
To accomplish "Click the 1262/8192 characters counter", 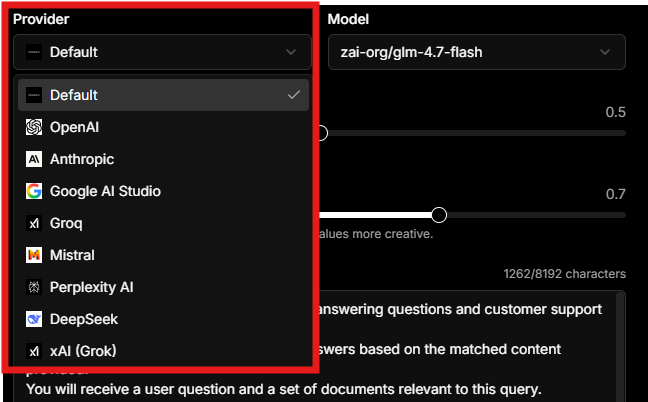I will click(x=565, y=274).
